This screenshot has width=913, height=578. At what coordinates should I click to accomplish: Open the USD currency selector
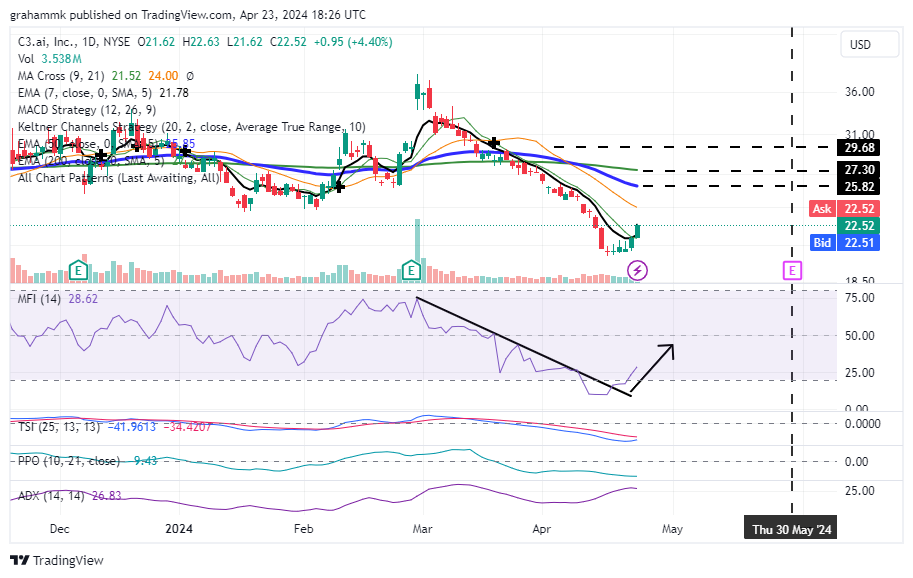point(869,45)
